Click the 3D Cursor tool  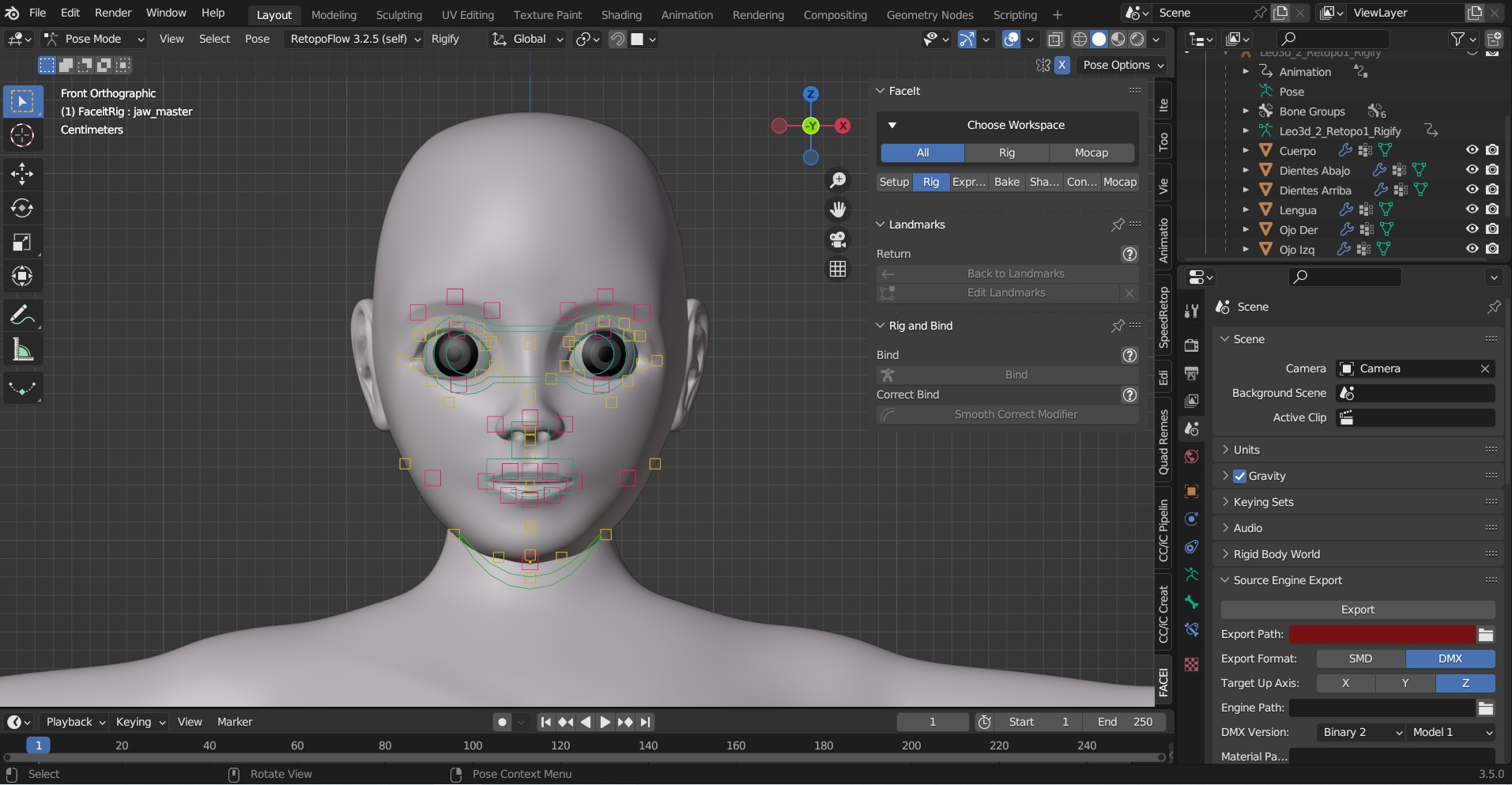(x=22, y=136)
